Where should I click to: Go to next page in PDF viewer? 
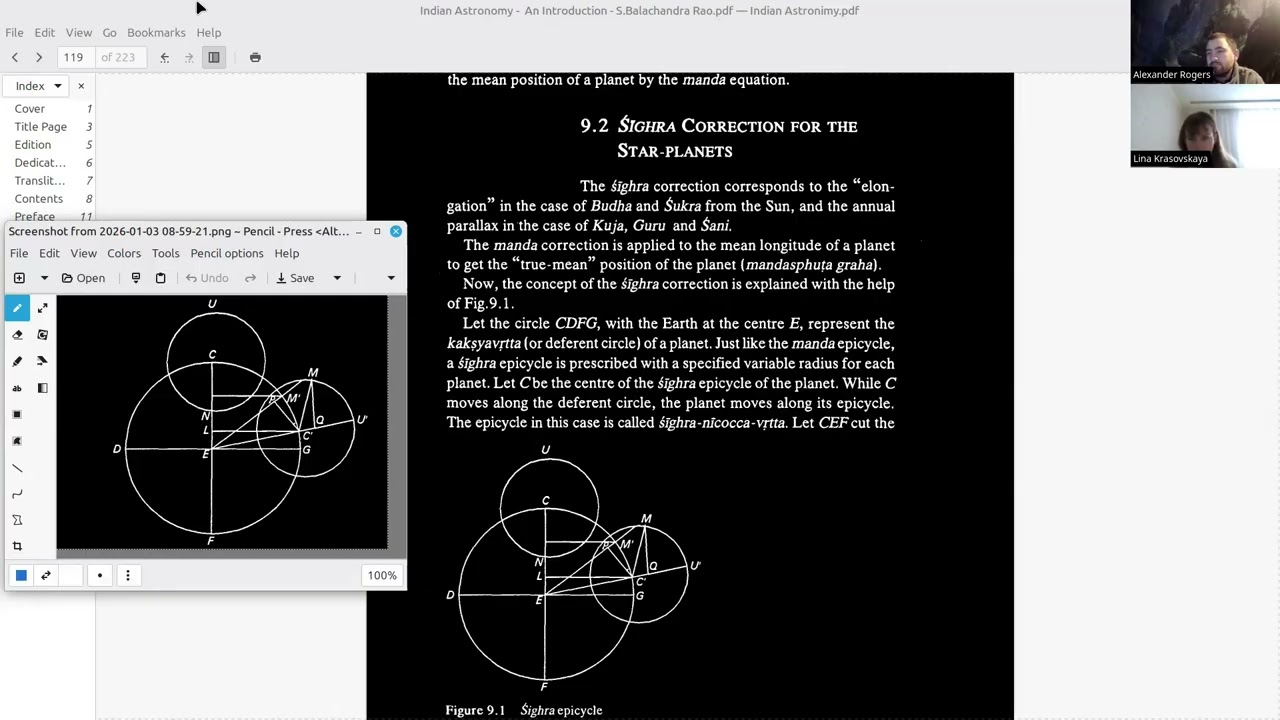(x=39, y=57)
